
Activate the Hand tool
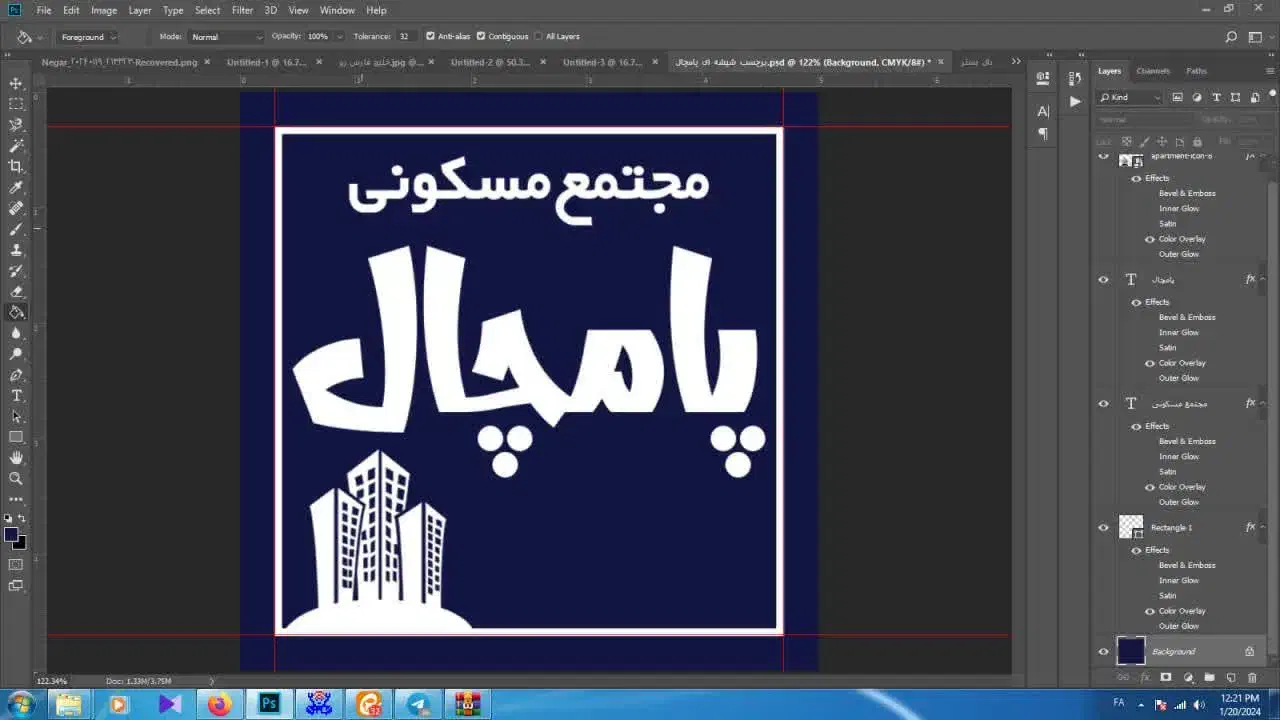(x=16, y=457)
